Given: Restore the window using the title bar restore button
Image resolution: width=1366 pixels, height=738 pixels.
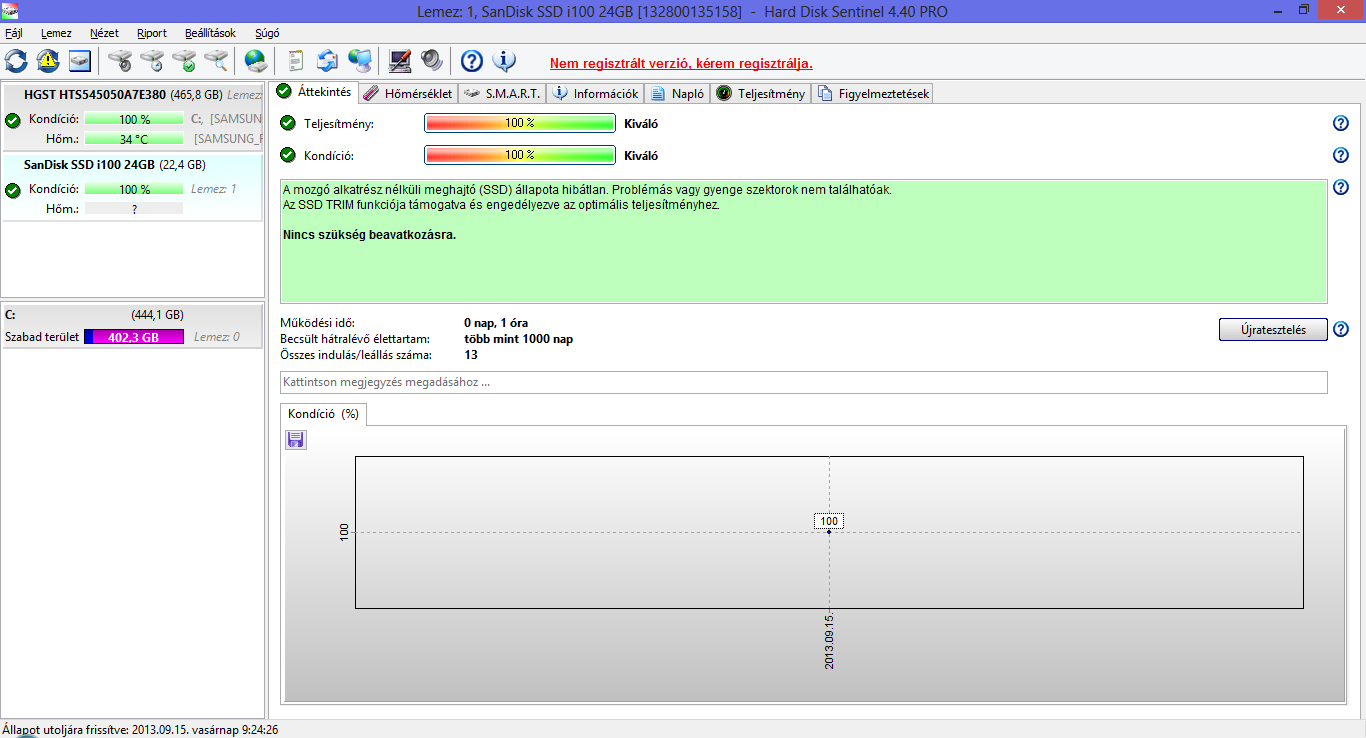Looking at the screenshot, I should click(x=1304, y=10).
